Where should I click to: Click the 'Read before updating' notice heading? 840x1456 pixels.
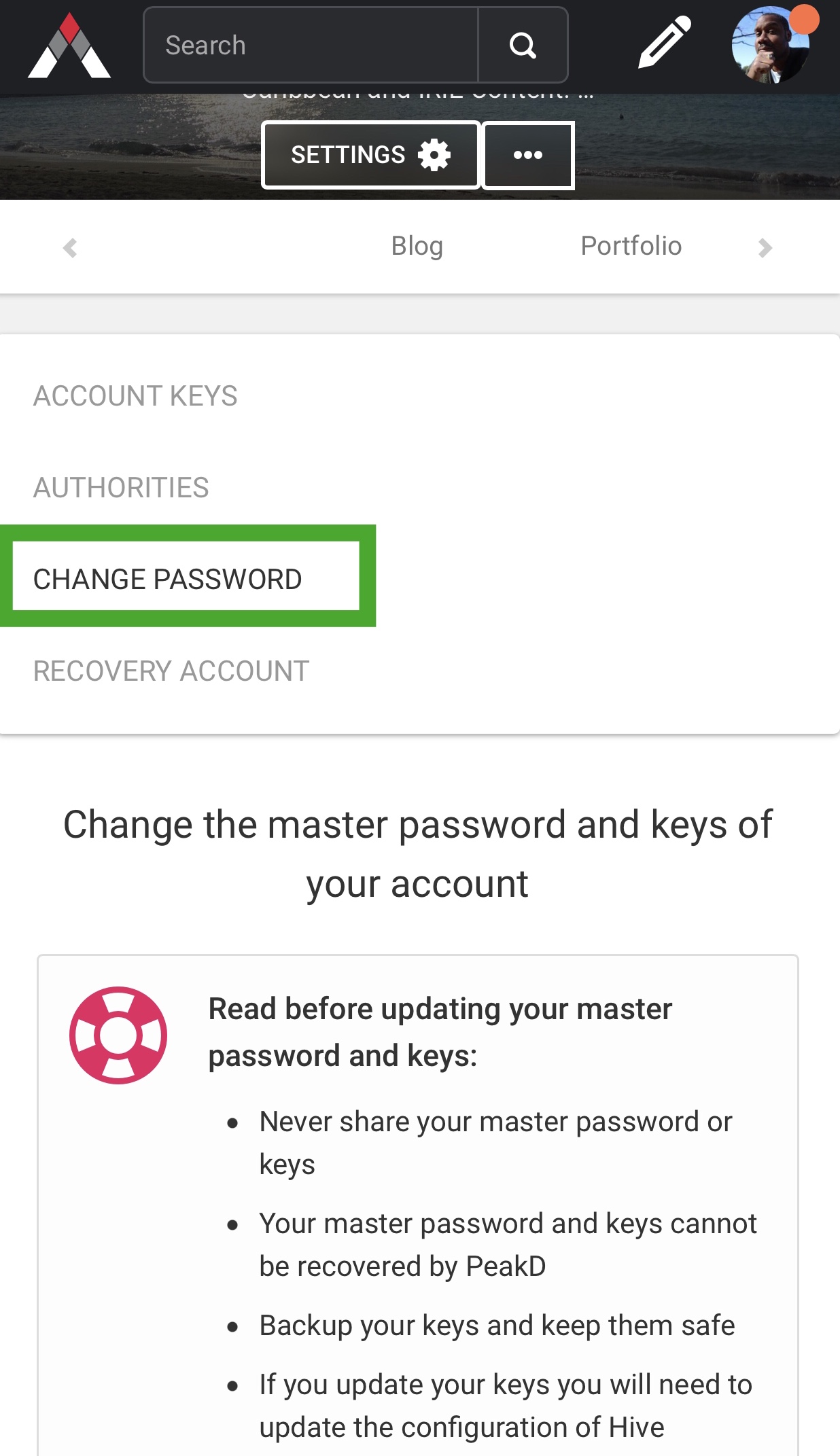click(440, 1032)
